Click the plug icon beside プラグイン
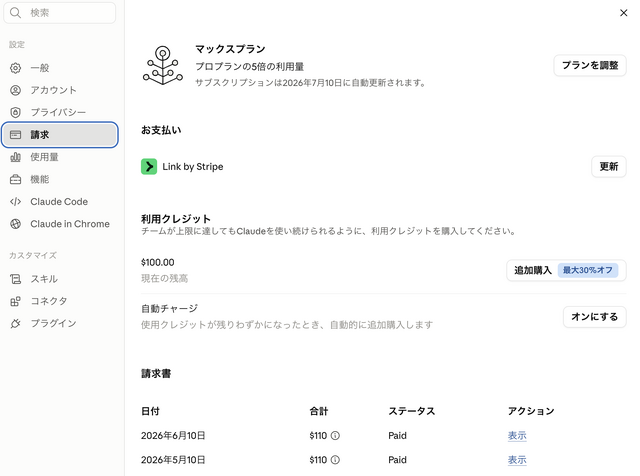640x476 pixels. pyautogui.click(x=16, y=323)
